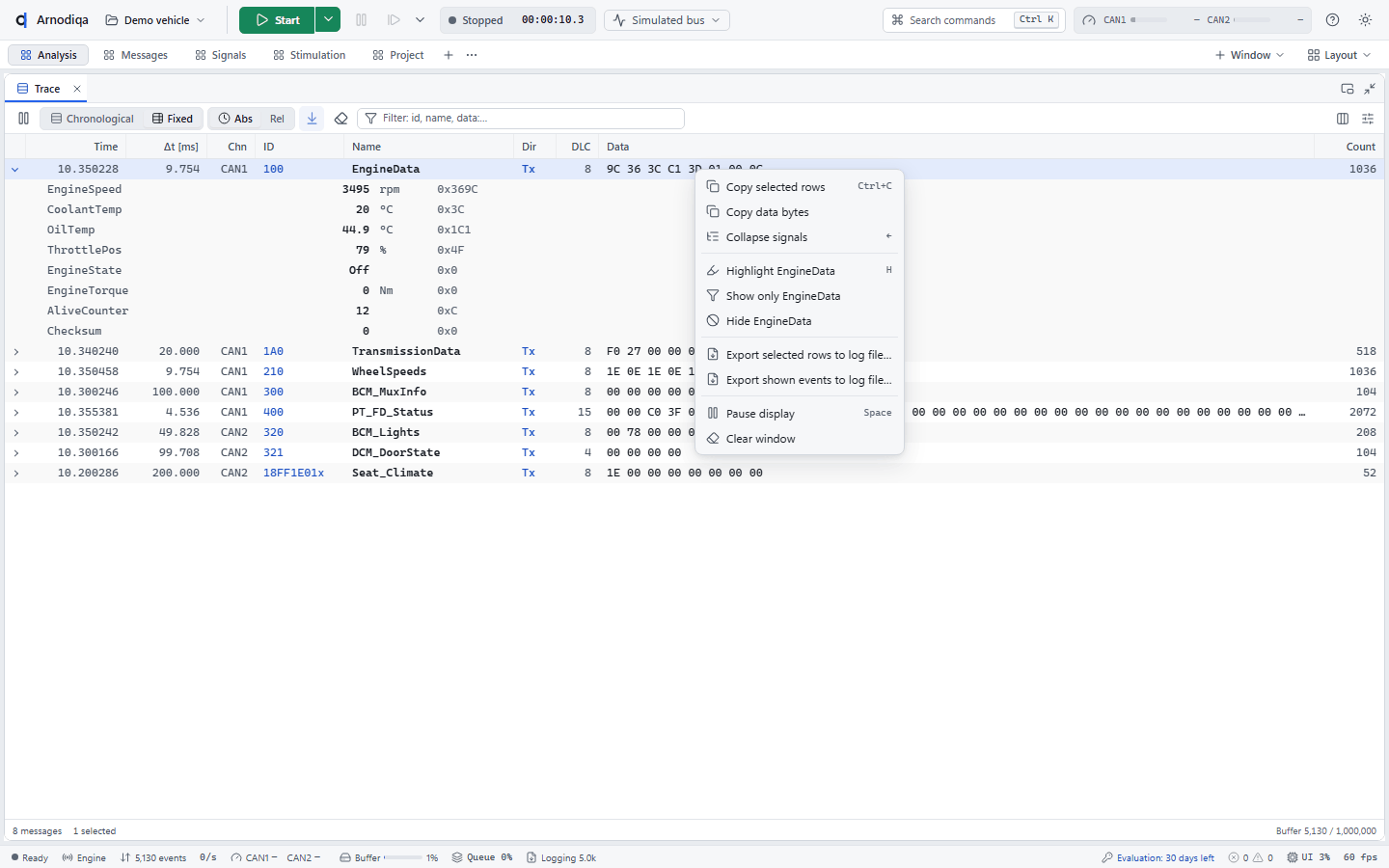Choose Copy data bytes
The width and height of the screenshot is (1389, 868).
(x=800, y=212)
